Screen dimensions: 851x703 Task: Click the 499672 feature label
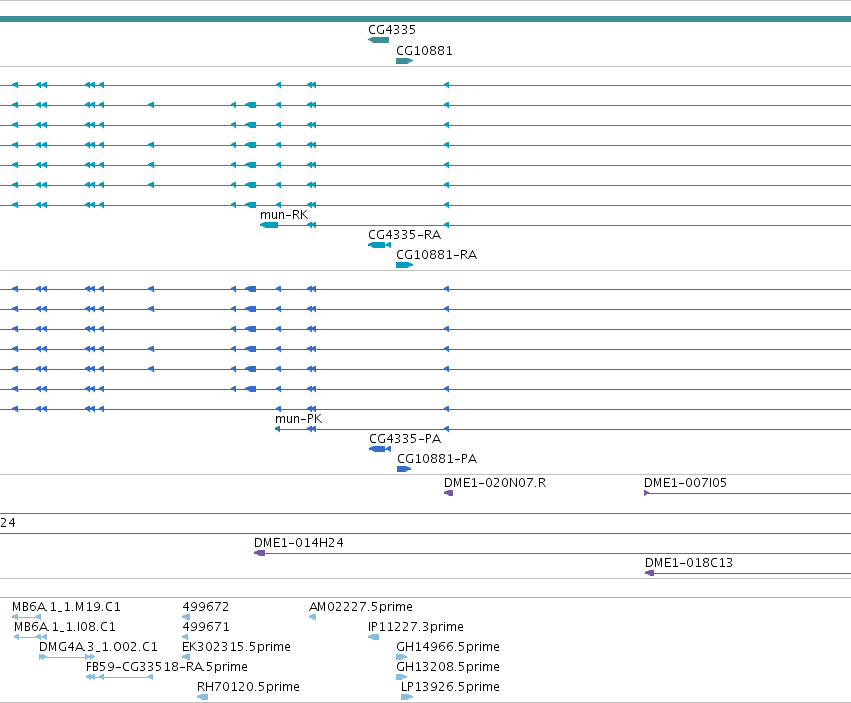tap(206, 607)
